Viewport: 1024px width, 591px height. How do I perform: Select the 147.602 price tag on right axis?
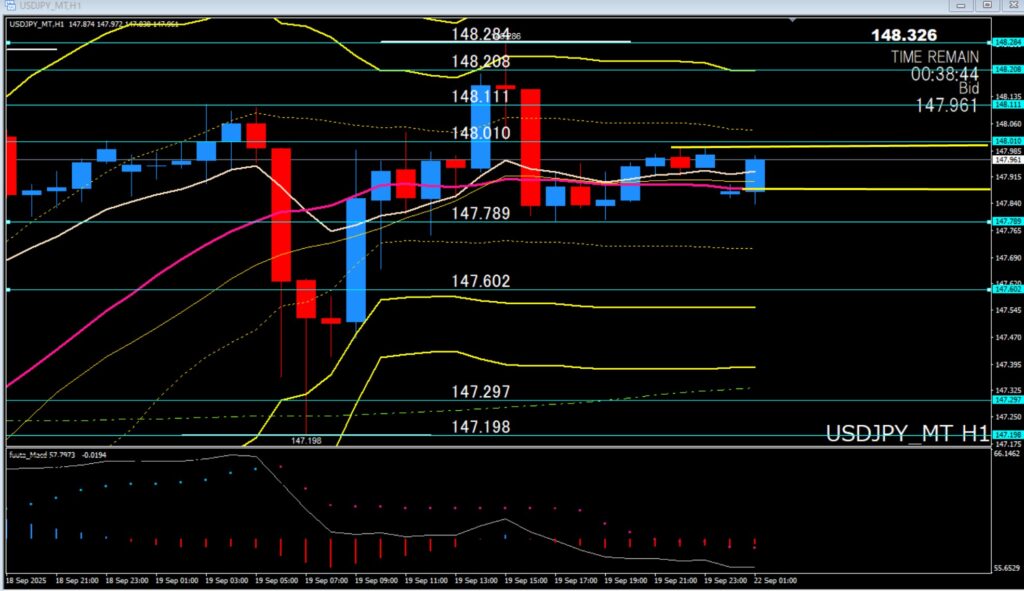tap(1005, 290)
